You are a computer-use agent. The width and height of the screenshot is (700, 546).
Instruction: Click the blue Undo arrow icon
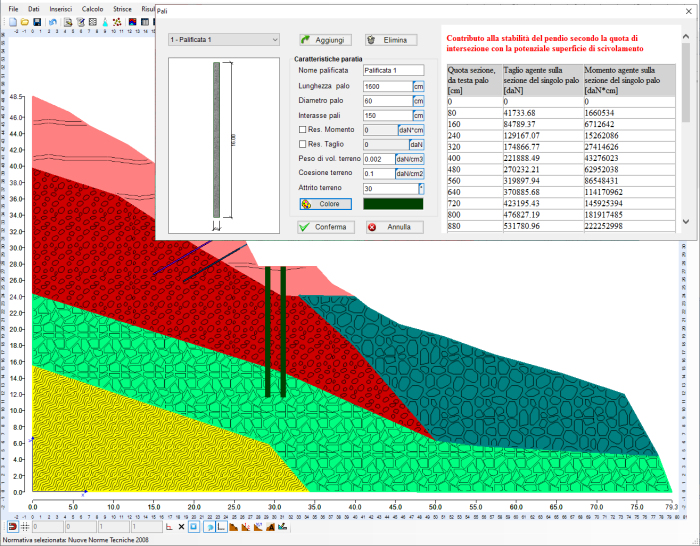(x=51, y=21)
